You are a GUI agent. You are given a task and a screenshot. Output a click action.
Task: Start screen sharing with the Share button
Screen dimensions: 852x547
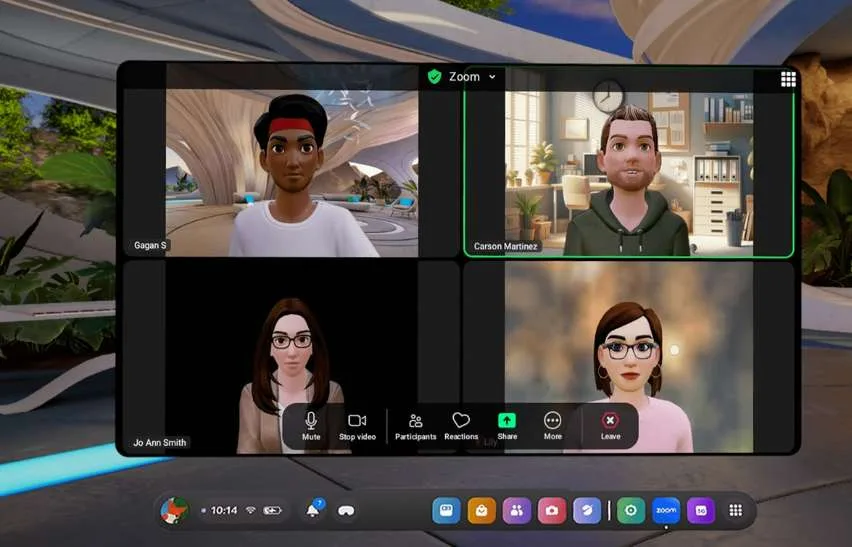(x=507, y=426)
